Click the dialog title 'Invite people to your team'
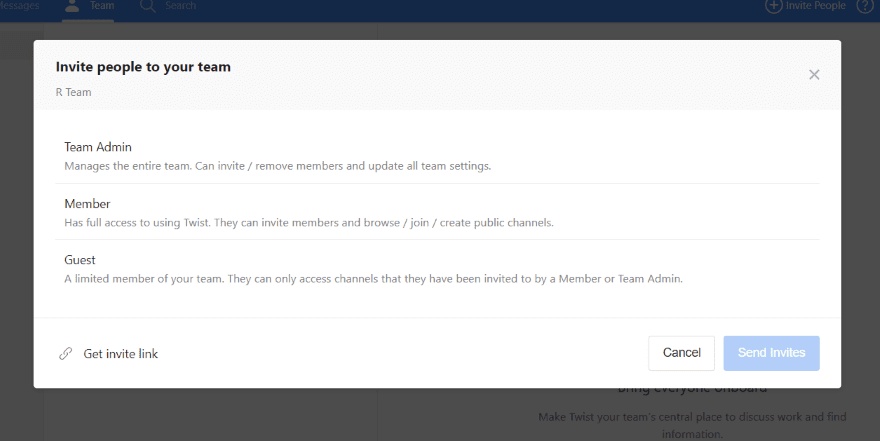Viewport: 880px width, 441px height. pyautogui.click(x=143, y=67)
